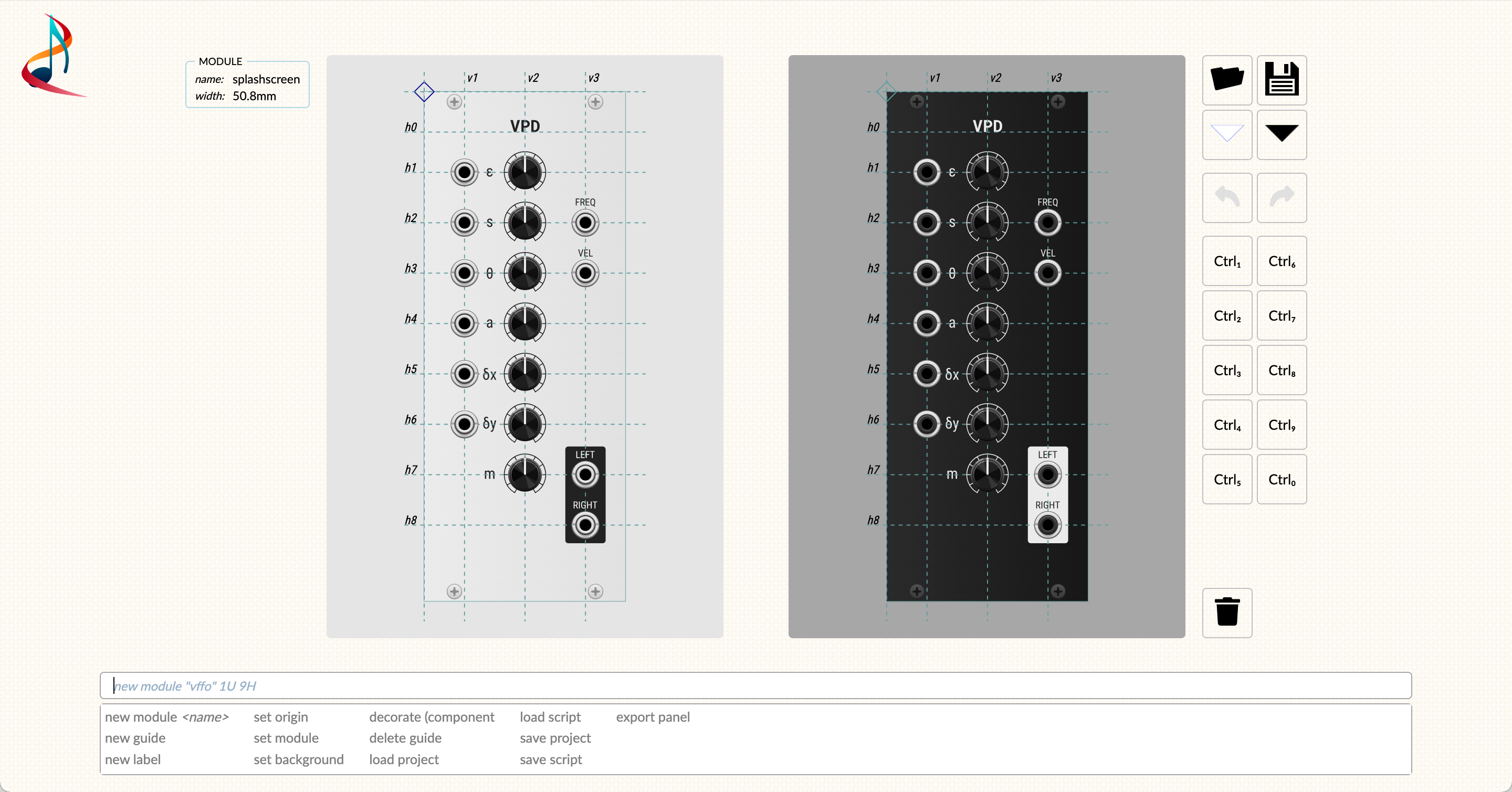This screenshot has width=1512, height=792.
Task: Click the θ knob on the dark panel
Action: pyautogui.click(x=987, y=273)
